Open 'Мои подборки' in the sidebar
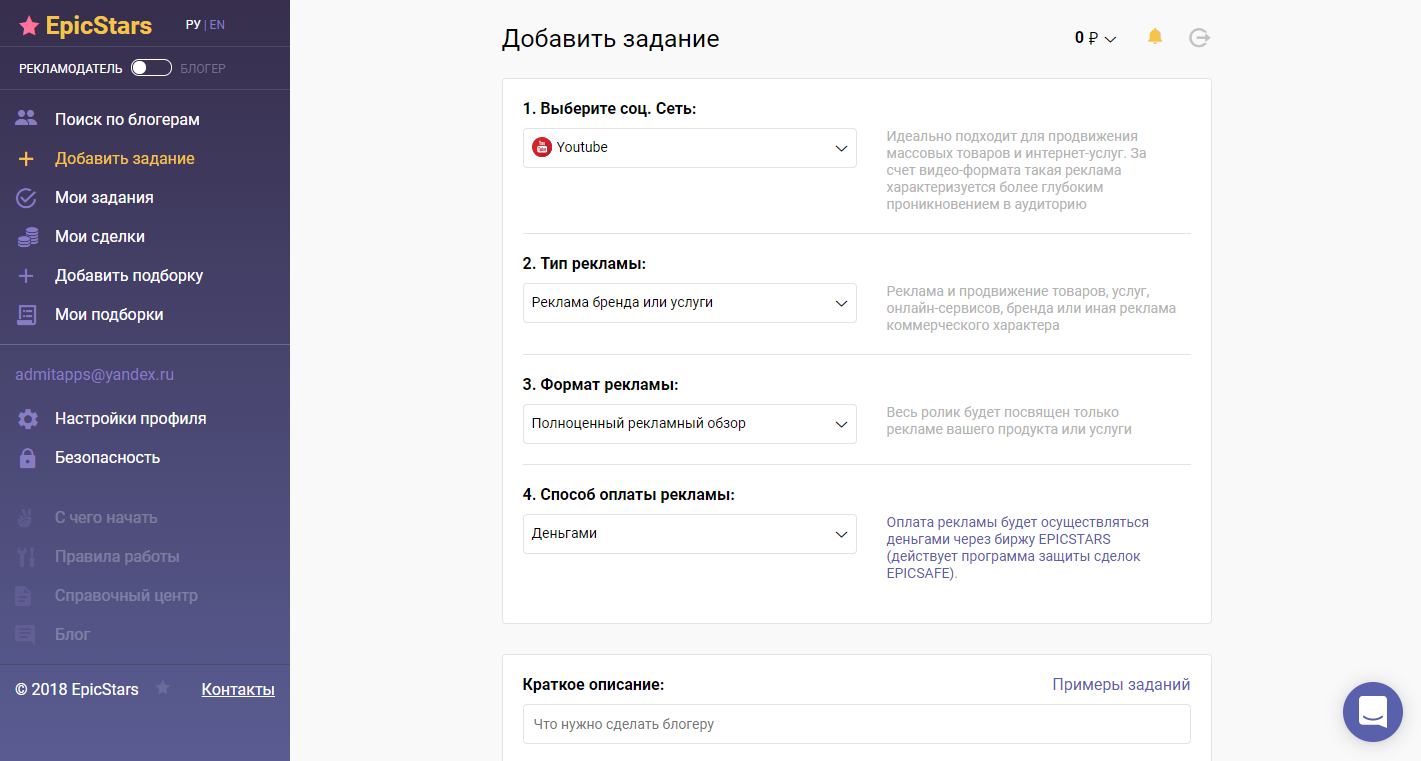 click(x=109, y=315)
